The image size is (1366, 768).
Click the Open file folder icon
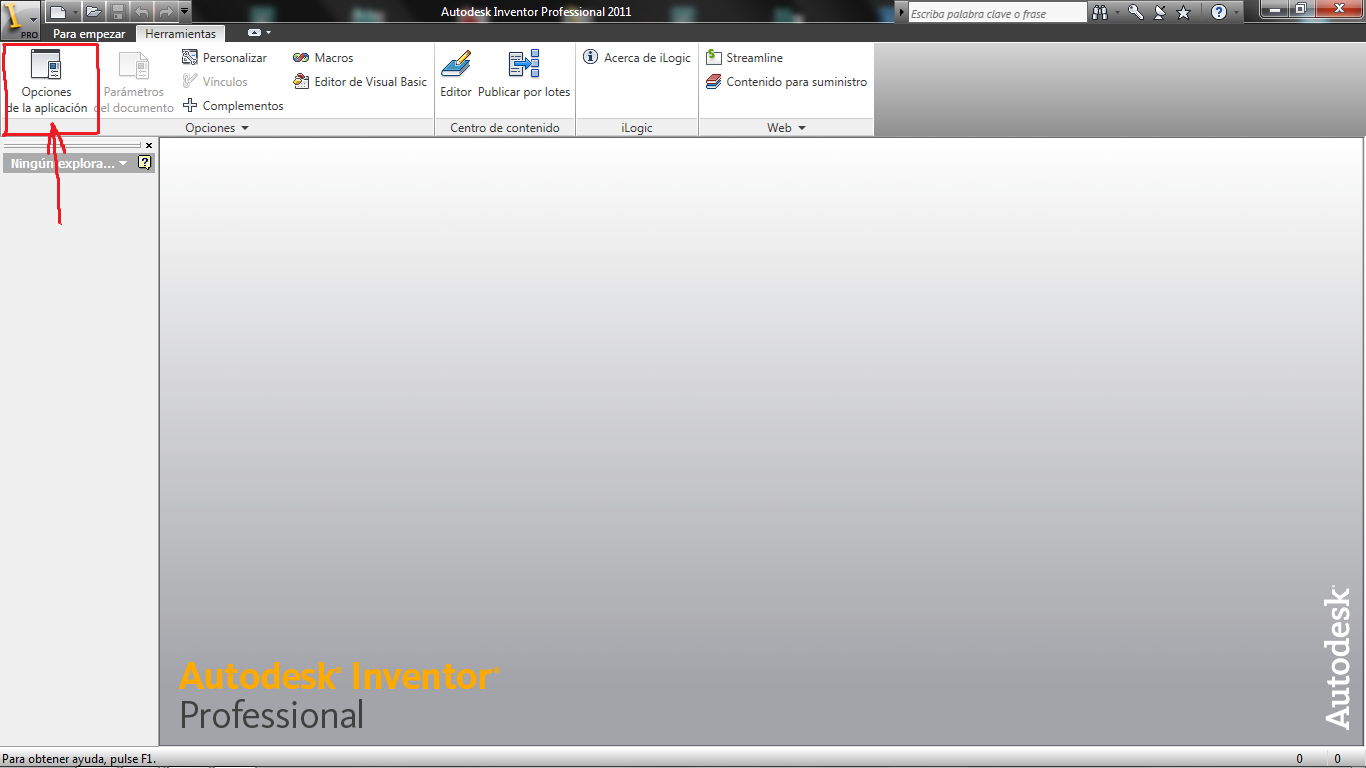pyautogui.click(x=93, y=12)
